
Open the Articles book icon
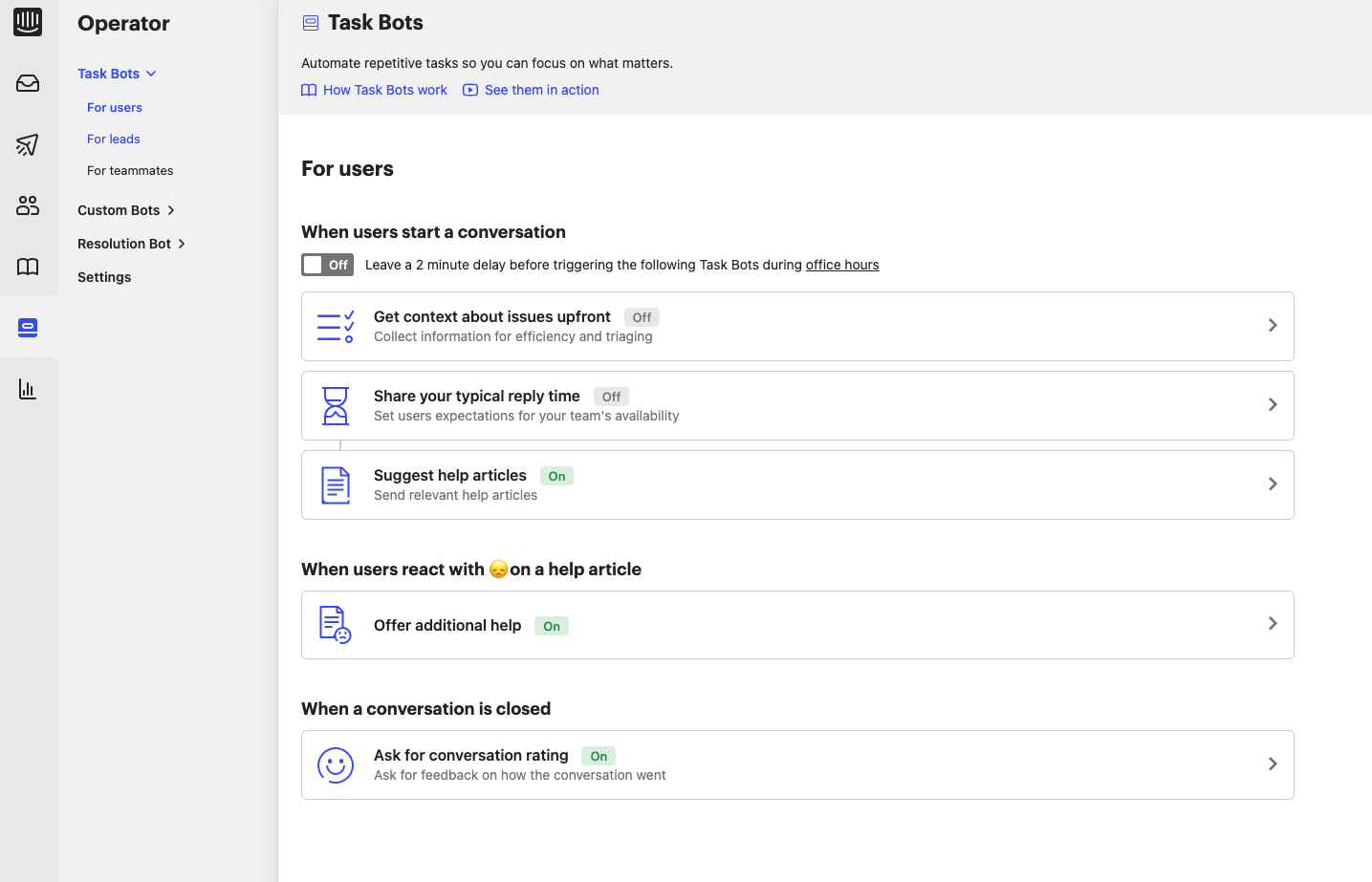[28, 267]
